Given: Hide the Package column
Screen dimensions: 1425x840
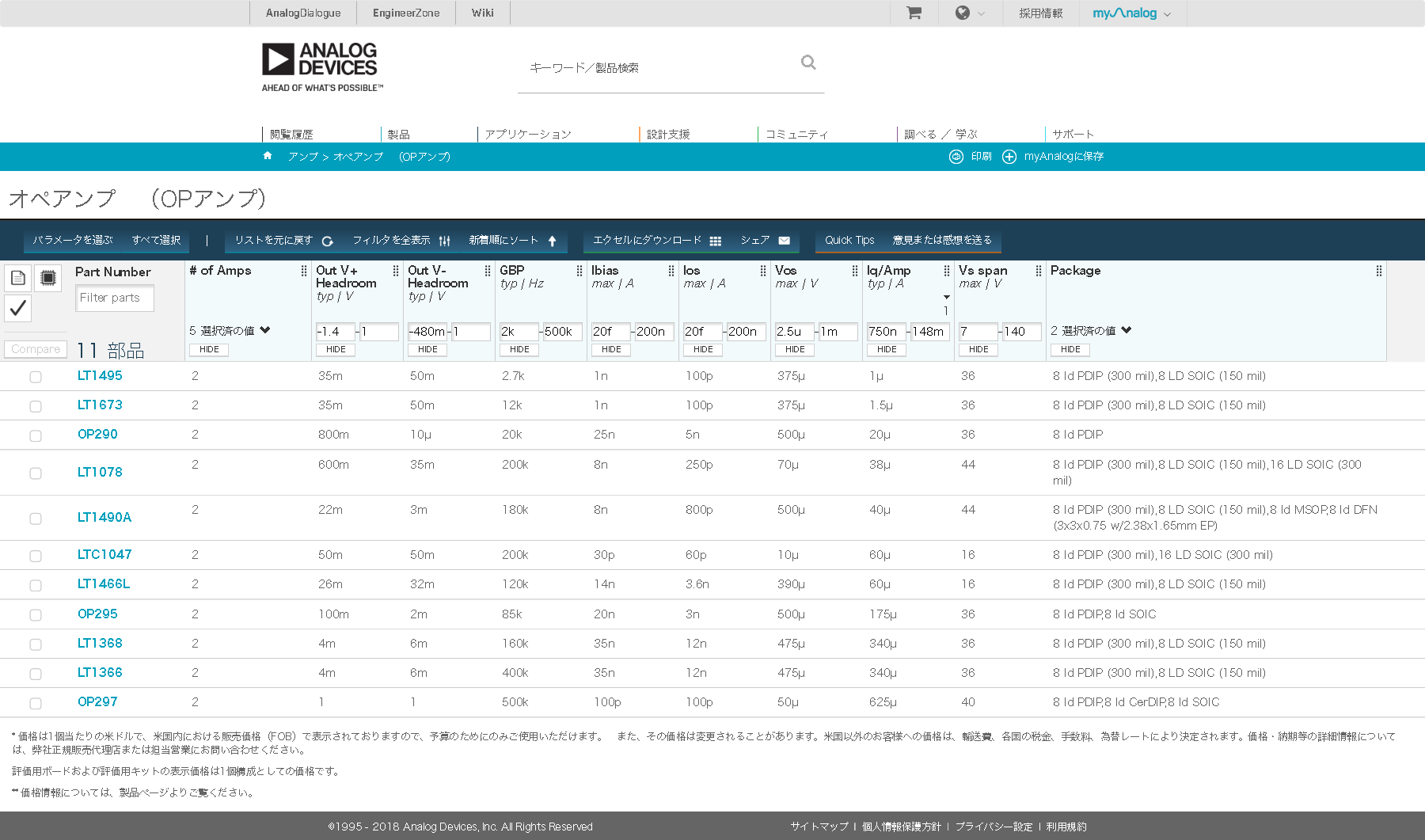Looking at the screenshot, I should coord(1070,349).
